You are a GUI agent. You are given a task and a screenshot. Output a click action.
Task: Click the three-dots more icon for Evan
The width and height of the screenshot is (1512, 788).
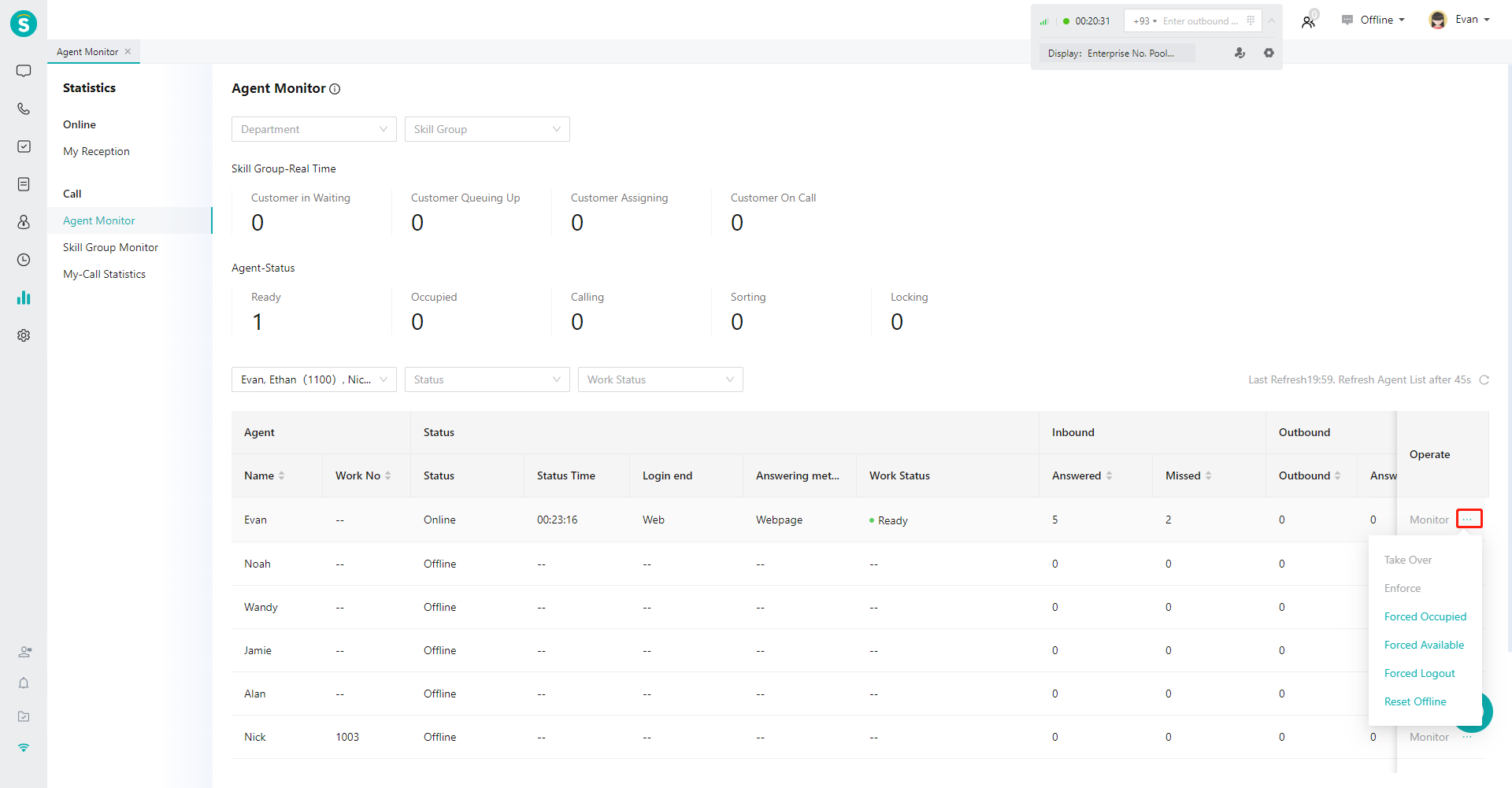pyautogui.click(x=1469, y=519)
